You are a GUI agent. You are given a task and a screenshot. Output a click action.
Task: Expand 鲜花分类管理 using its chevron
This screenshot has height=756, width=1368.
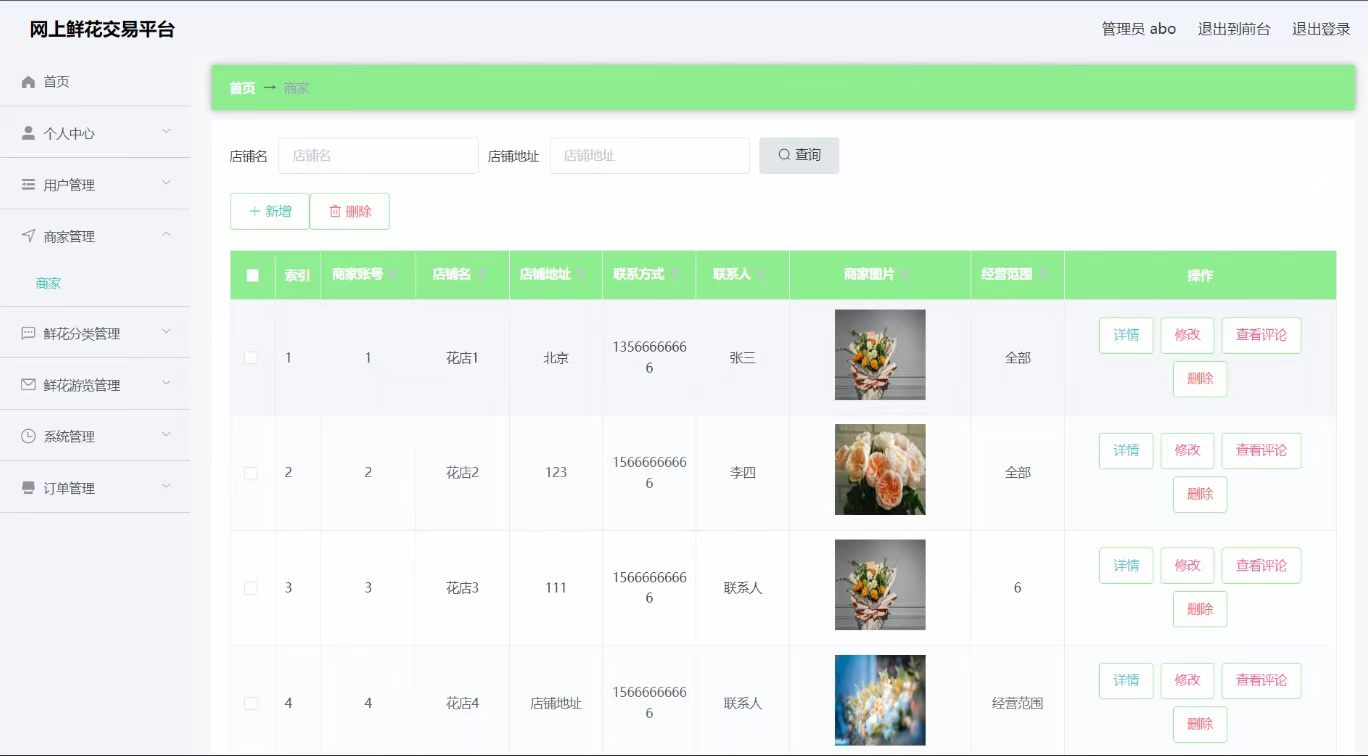[x=167, y=332]
